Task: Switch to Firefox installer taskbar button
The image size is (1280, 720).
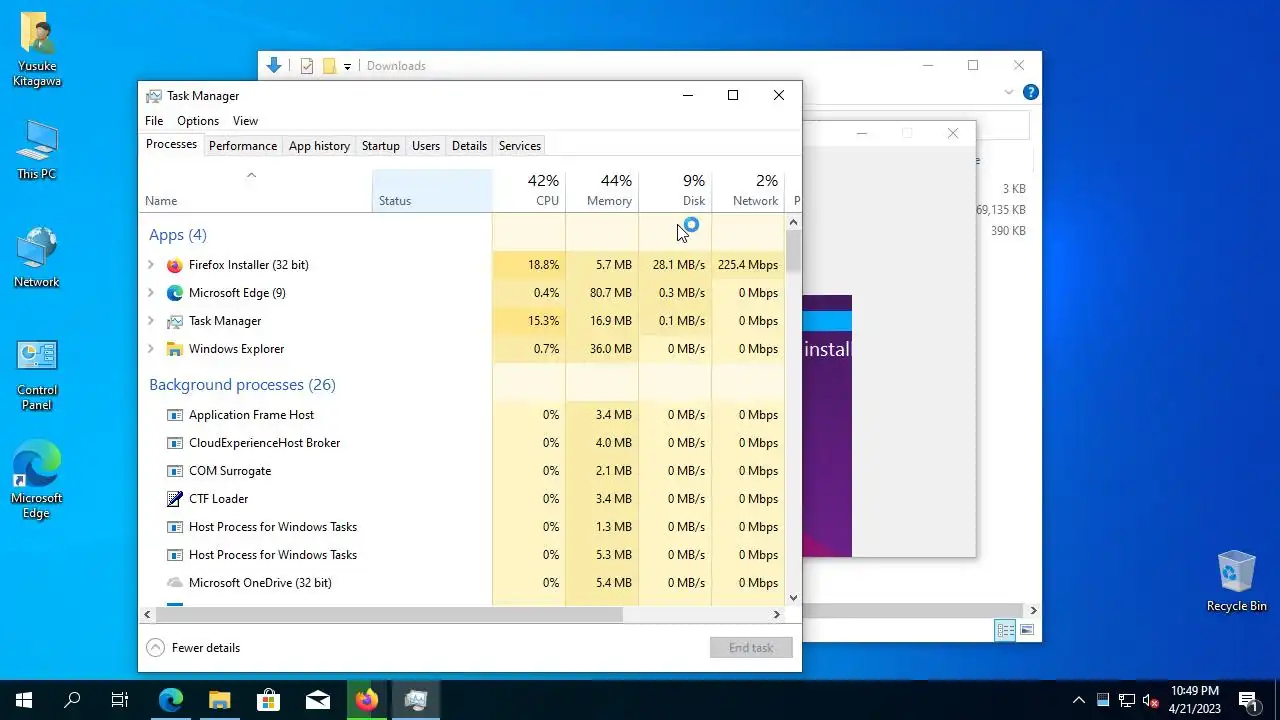Action: point(366,700)
